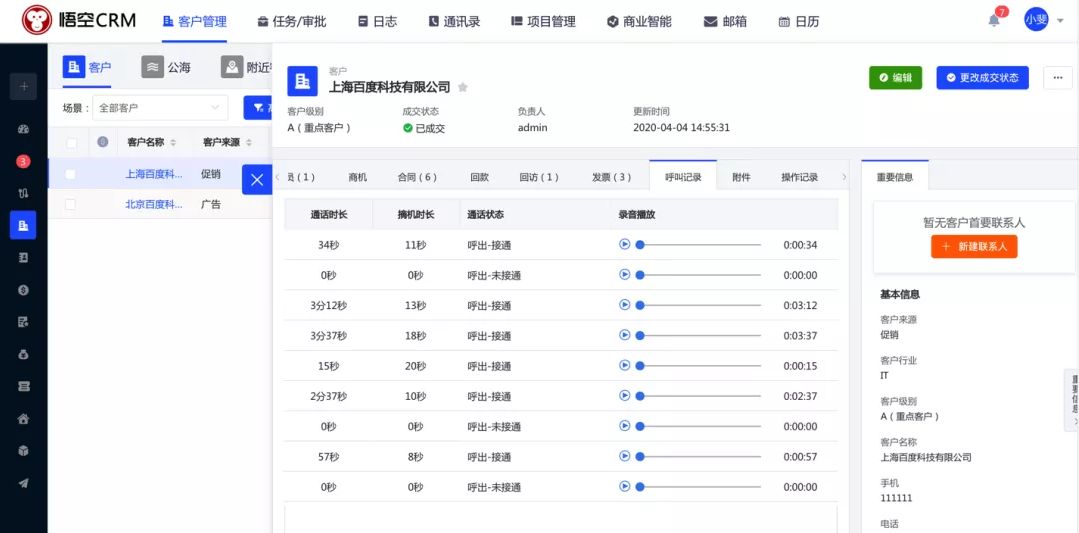Open the money bag sidebar icon
The width and height of the screenshot is (1079, 533).
point(23,354)
